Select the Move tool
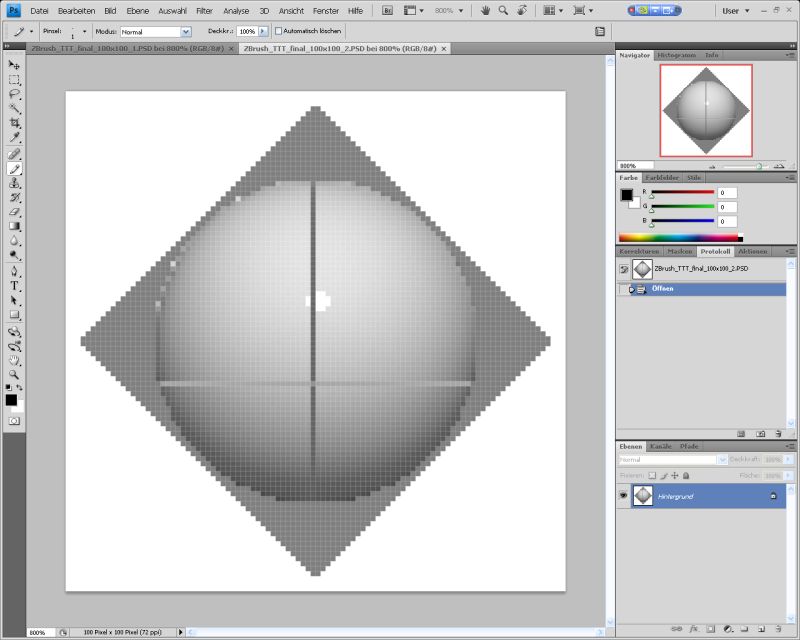800x640 pixels. (14, 64)
